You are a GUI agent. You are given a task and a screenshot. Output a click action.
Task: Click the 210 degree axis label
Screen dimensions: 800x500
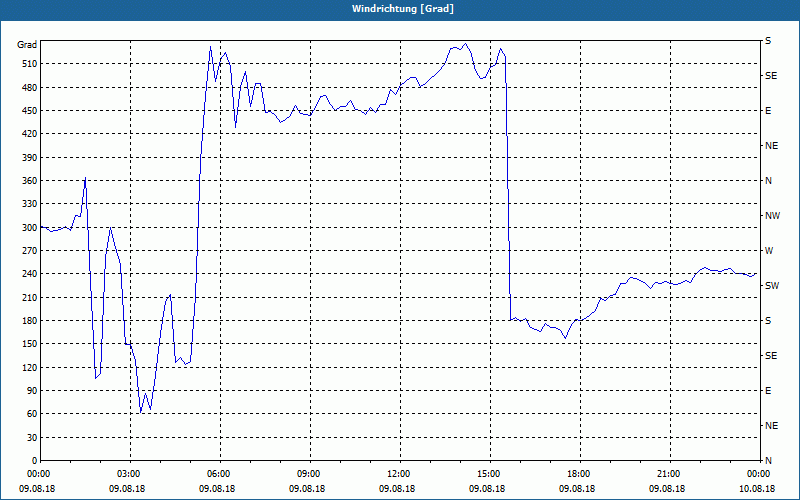[30, 297]
